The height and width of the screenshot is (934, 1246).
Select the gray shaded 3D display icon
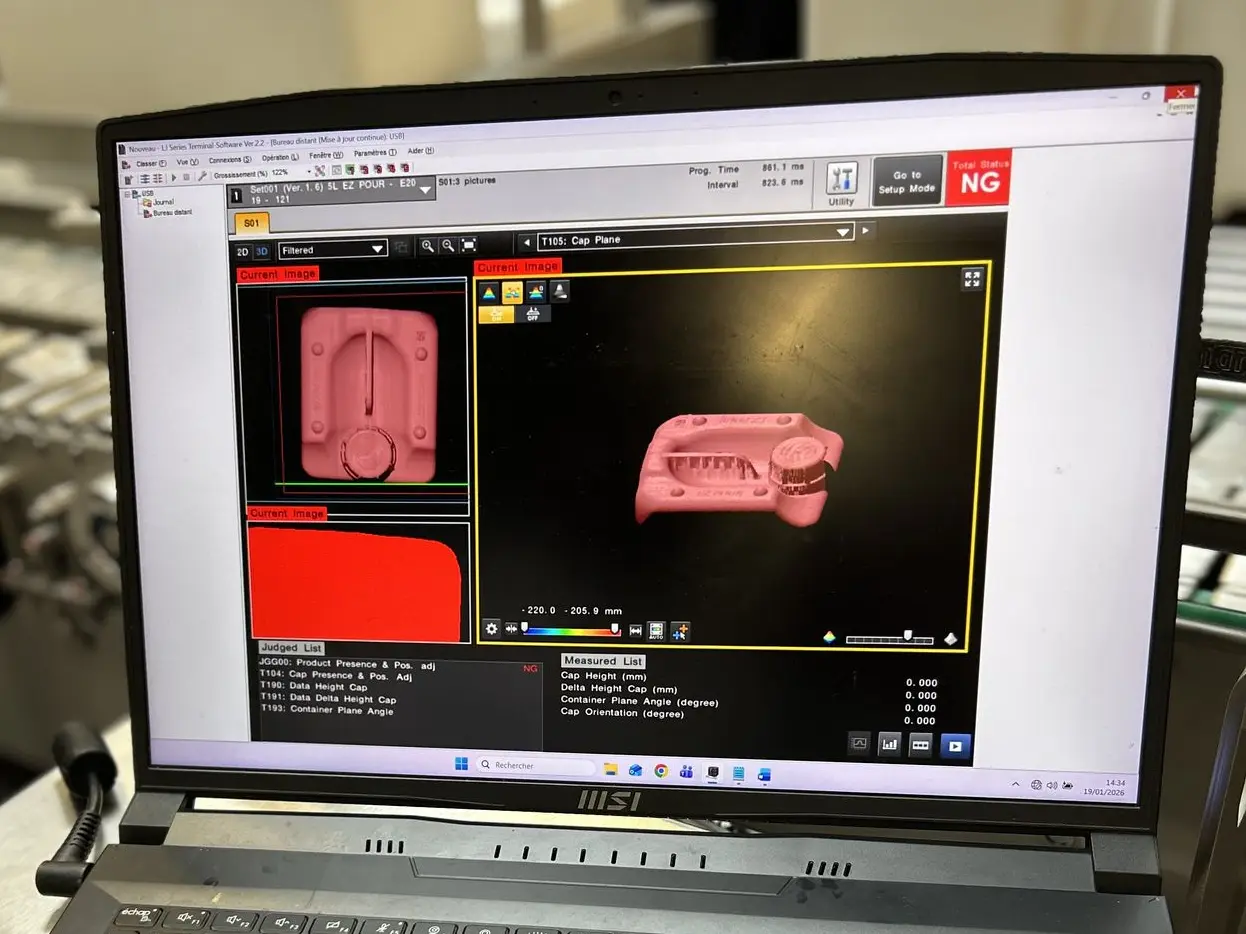560,292
